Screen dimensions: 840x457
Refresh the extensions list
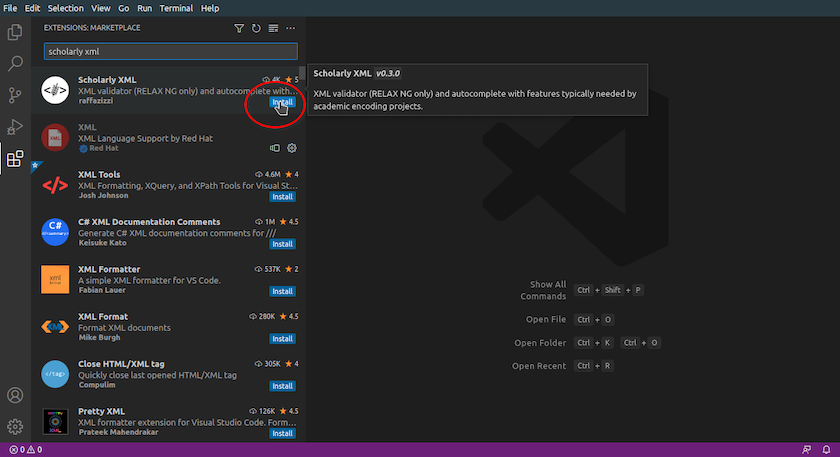click(x=256, y=29)
